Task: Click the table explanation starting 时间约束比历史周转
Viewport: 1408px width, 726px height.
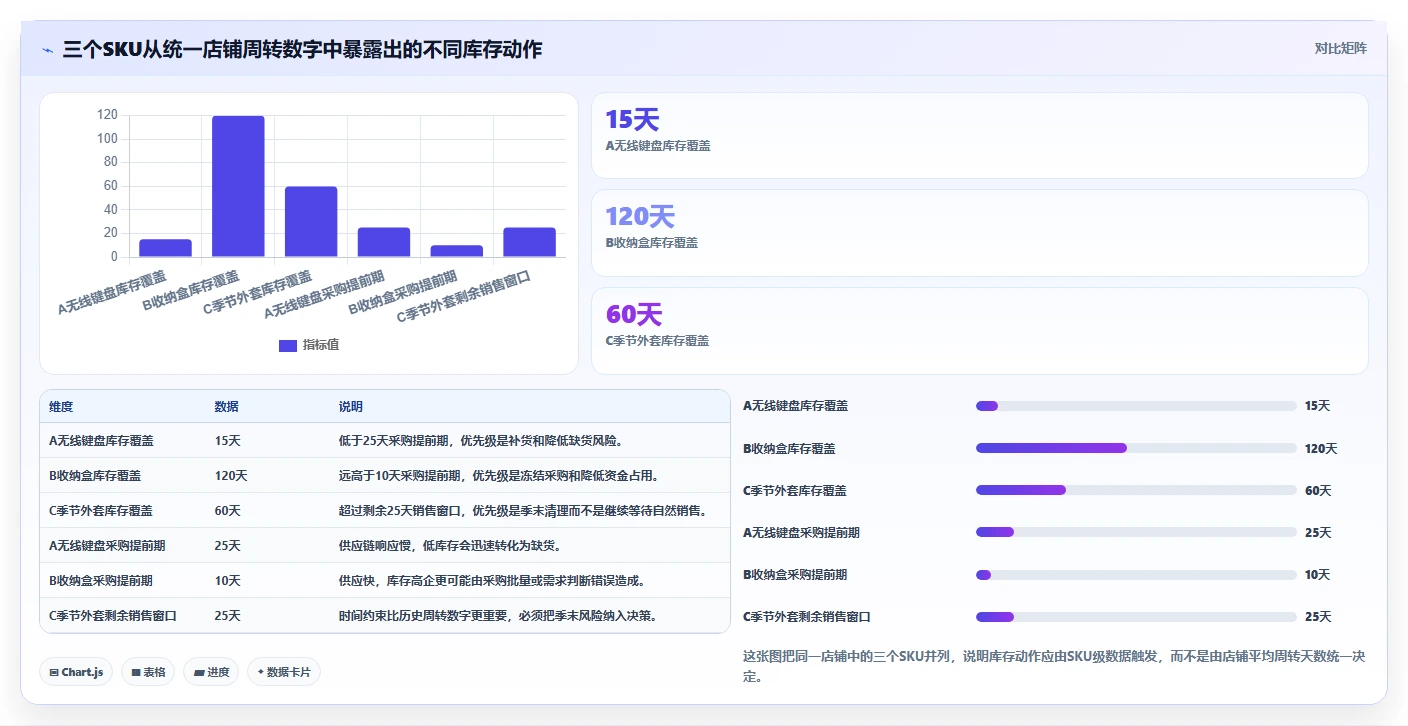Action: click(x=498, y=615)
